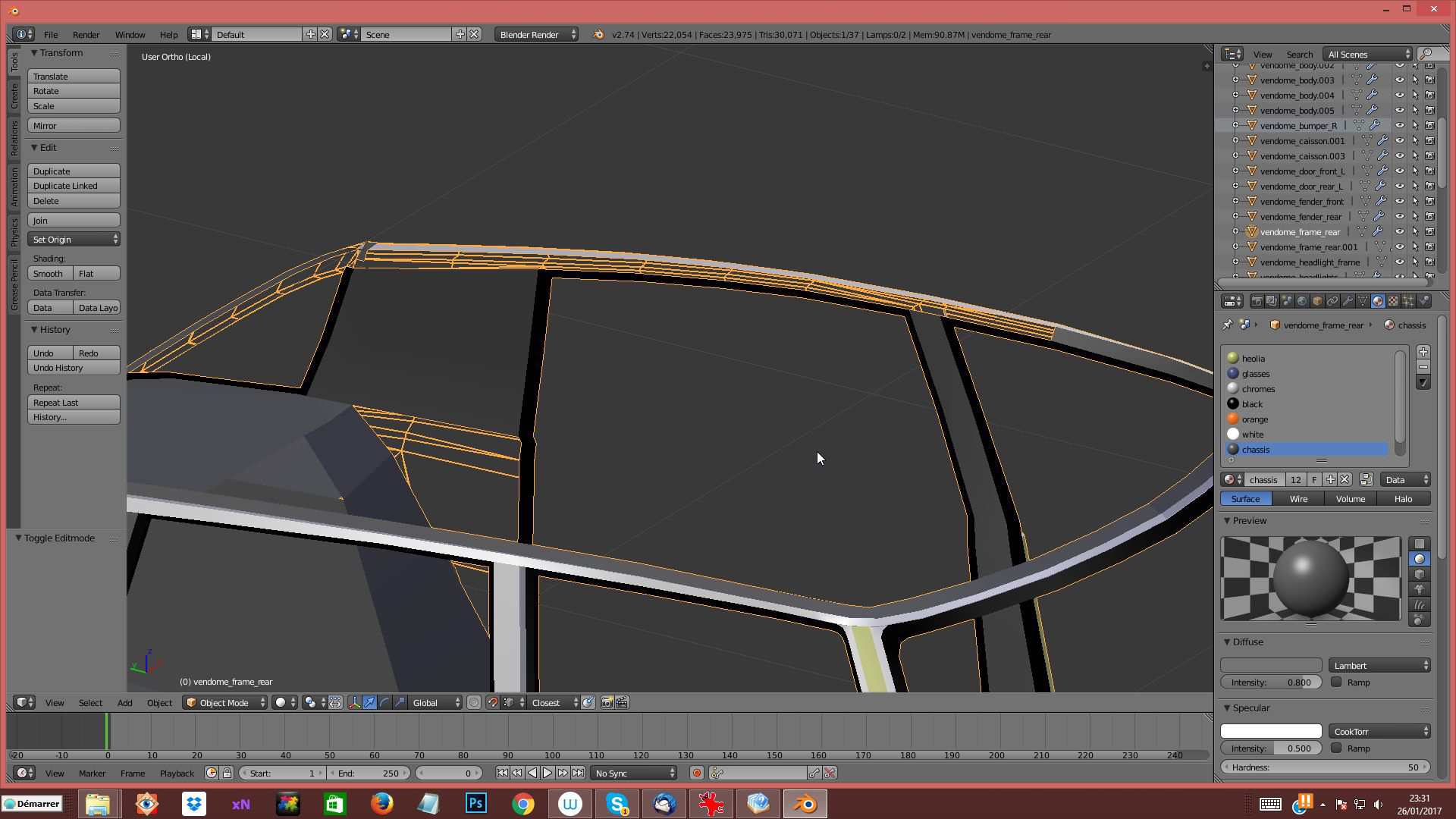Open the Render properties tab icon
Viewport: 1456px width, 819px height.
tap(1257, 301)
